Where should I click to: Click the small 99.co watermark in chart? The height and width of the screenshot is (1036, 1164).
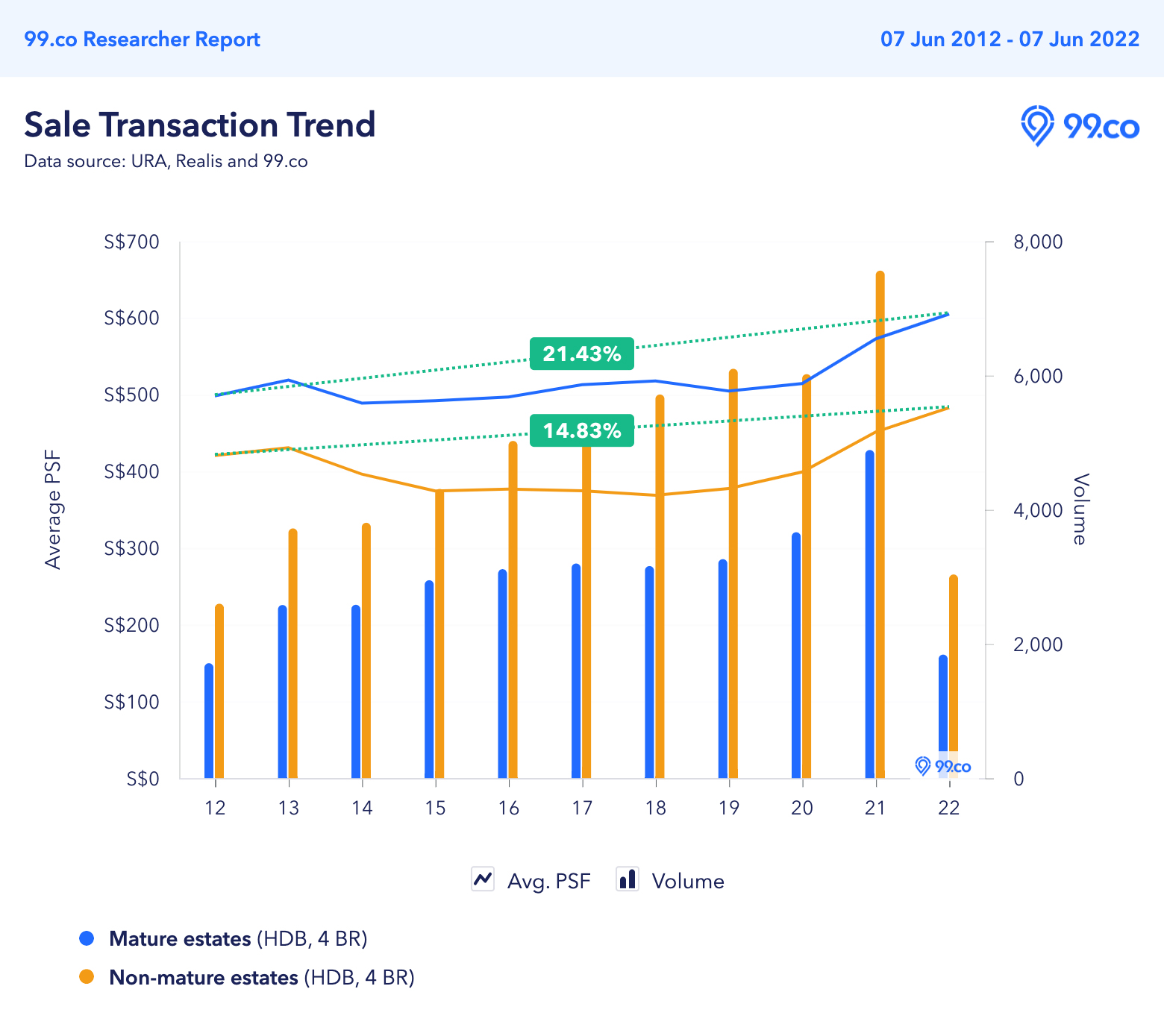(x=942, y=766)
